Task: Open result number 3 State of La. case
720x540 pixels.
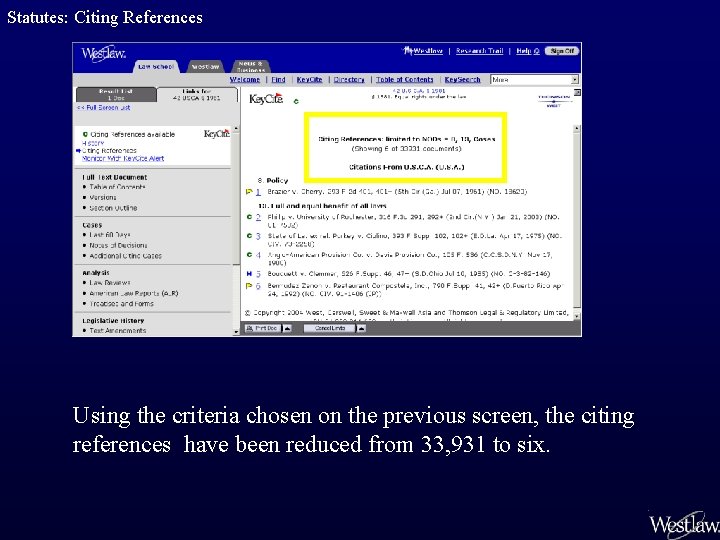Action: [258, 236]
